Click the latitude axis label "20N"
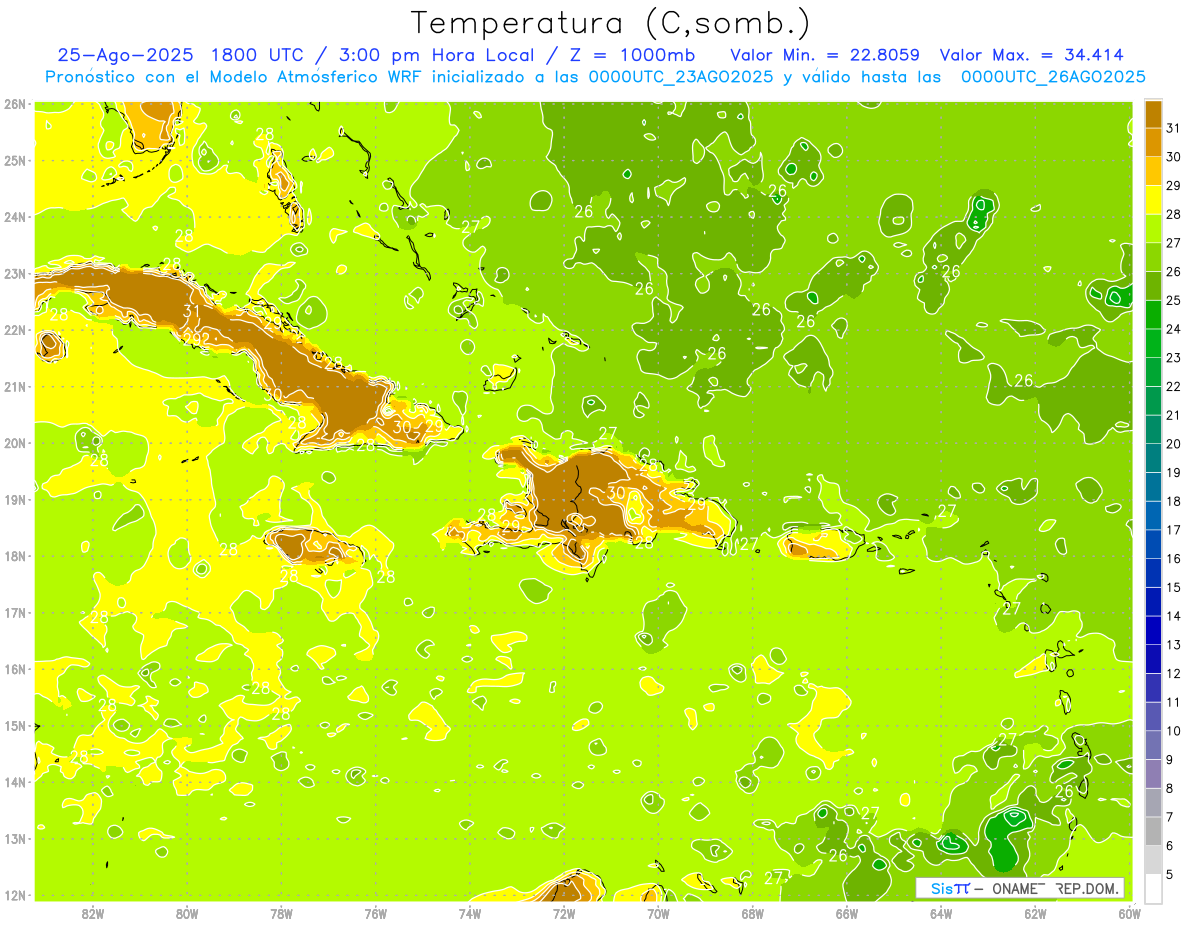Screen dimensions: 1200x927 pyautogui.click(x=15, y=443)
